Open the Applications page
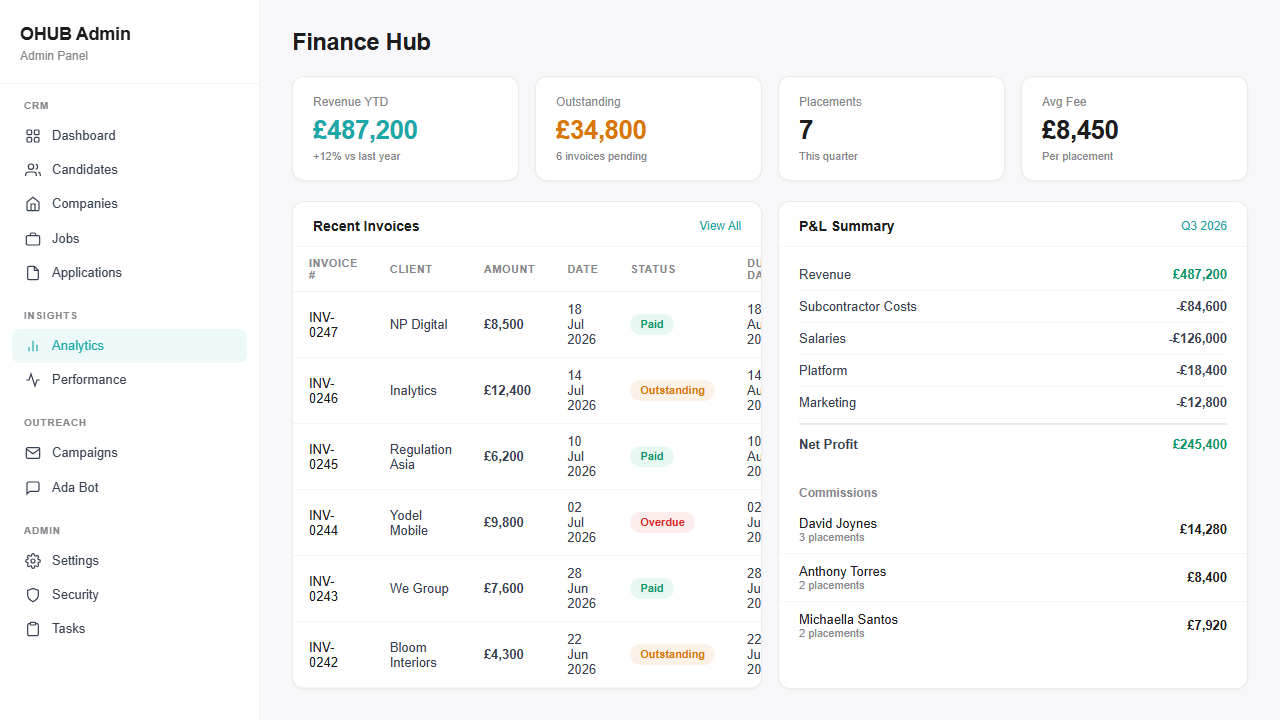 pos(129,273)
